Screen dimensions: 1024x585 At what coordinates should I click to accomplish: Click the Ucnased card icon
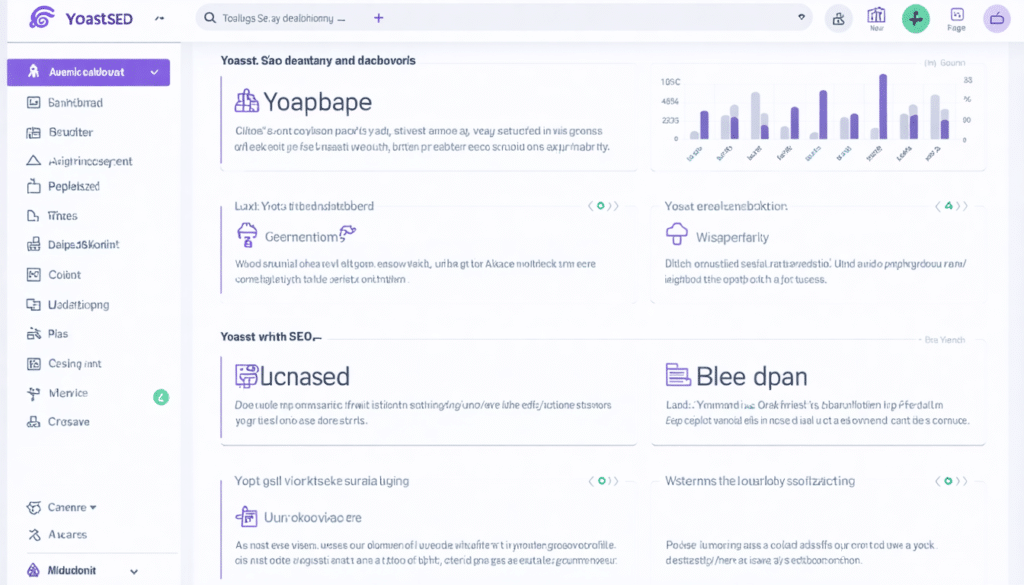click(x=246, y=376)
